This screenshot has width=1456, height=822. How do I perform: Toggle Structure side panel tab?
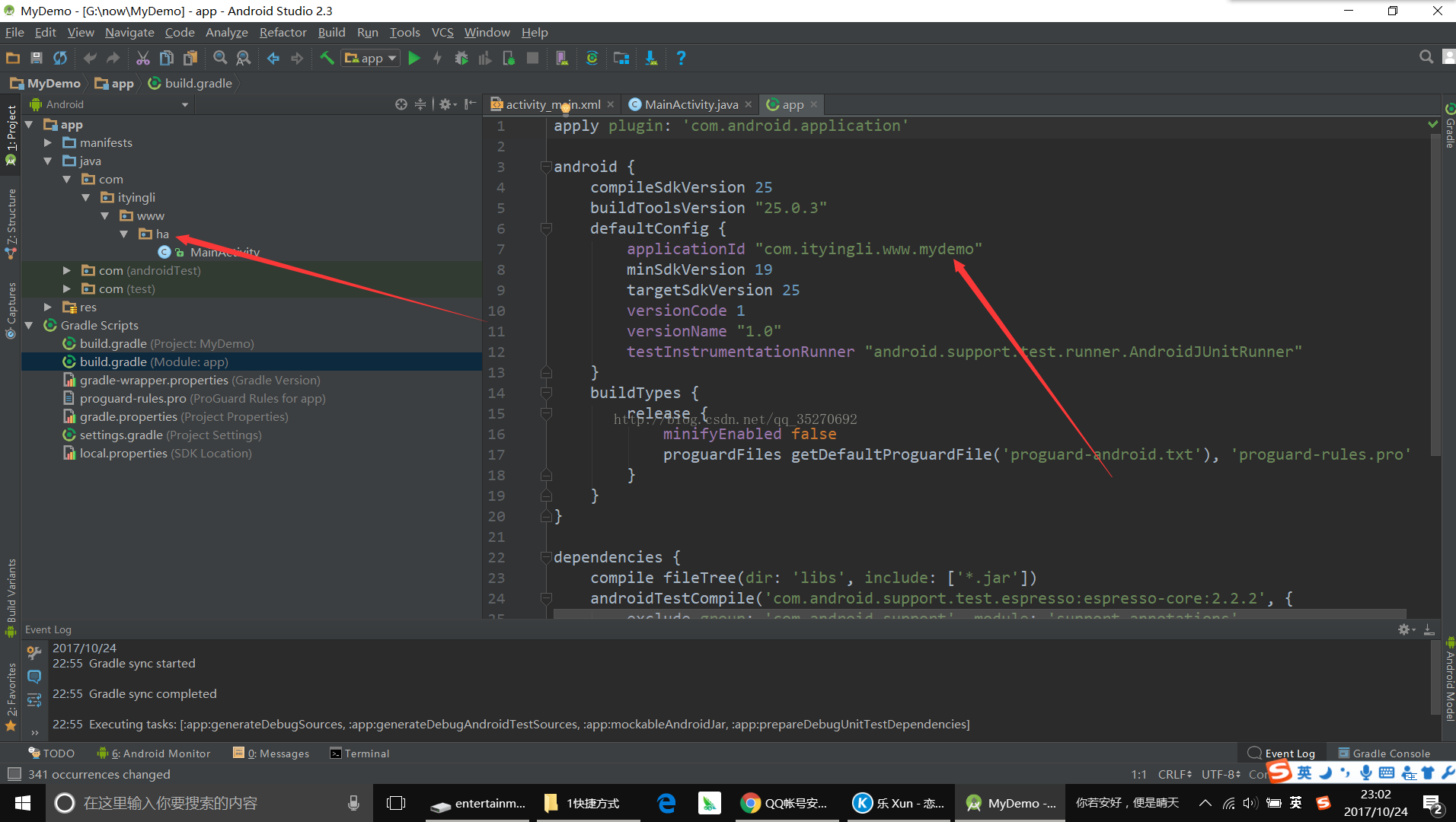point(11,223)
